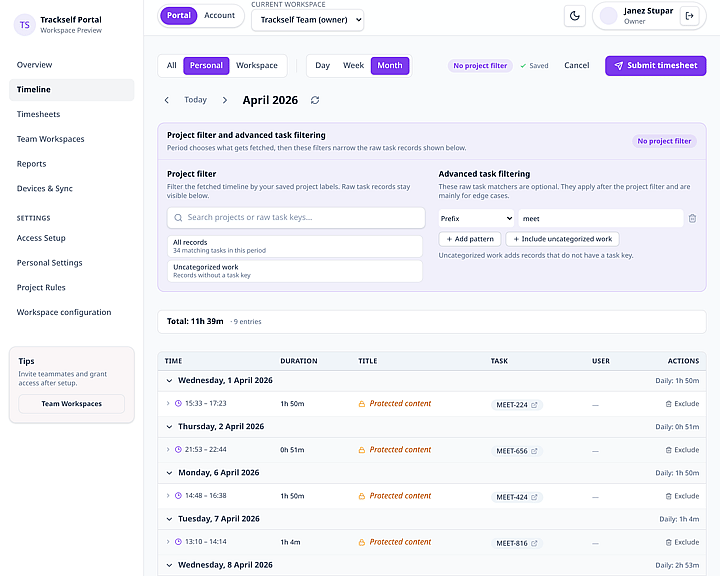Click Today to jump to the current period
The height and width of the screenshot is (576, 720).
pos(196,100)
